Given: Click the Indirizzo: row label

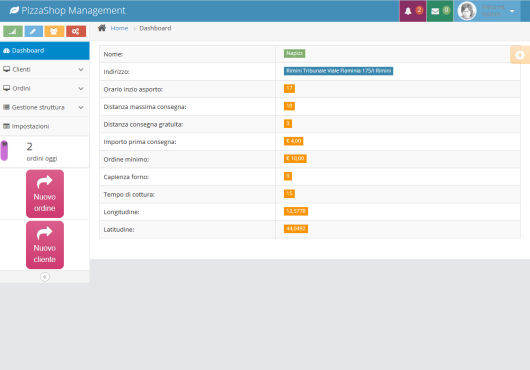Looking at the screenshot, I should point(117,72).
